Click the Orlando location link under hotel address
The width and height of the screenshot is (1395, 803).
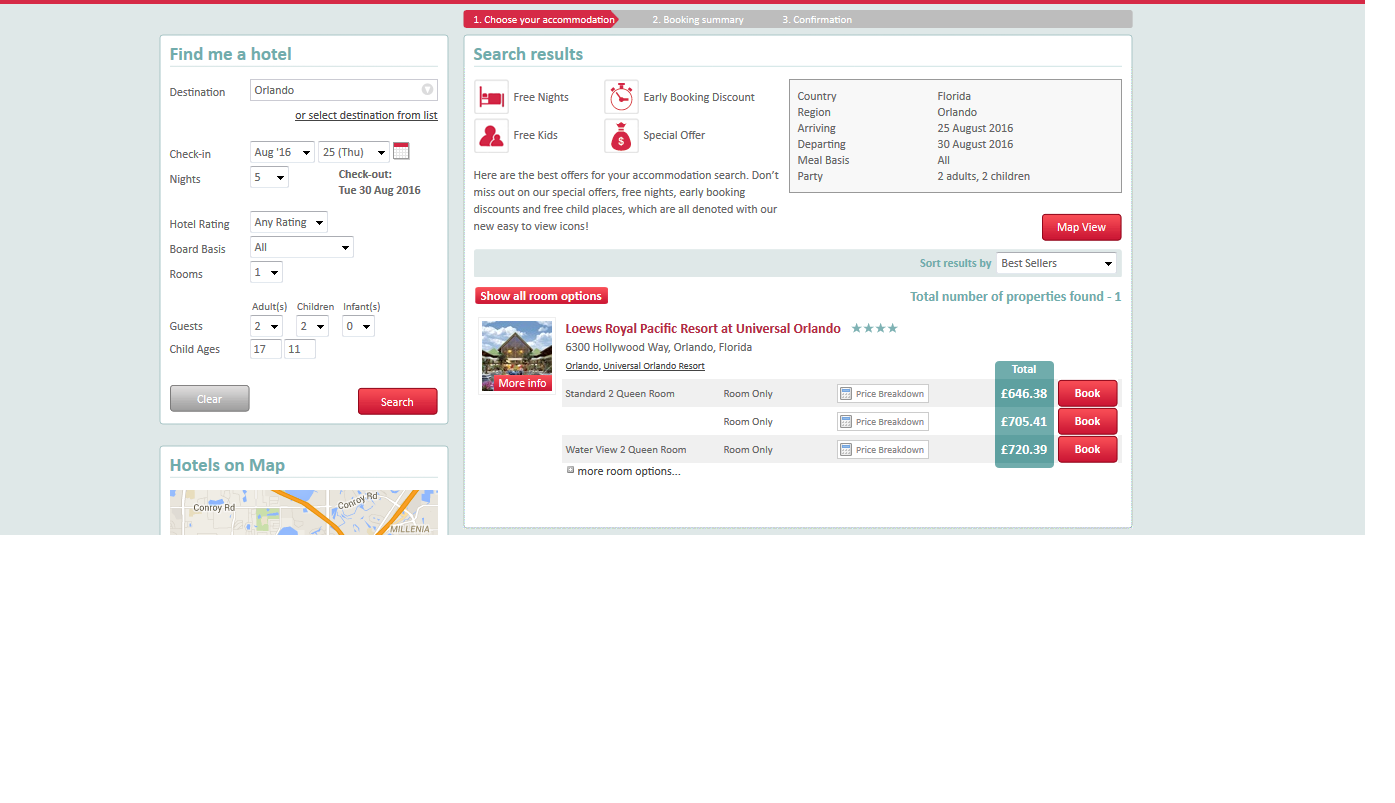pyautogui.click(x=582, y=366)
